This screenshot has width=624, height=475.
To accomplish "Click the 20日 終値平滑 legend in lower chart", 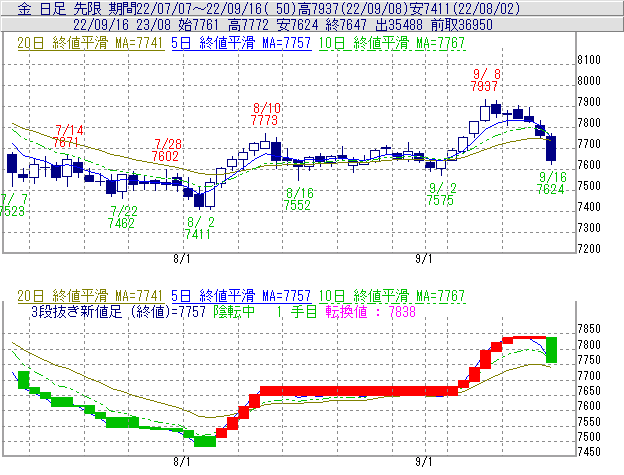I will 90,296.
